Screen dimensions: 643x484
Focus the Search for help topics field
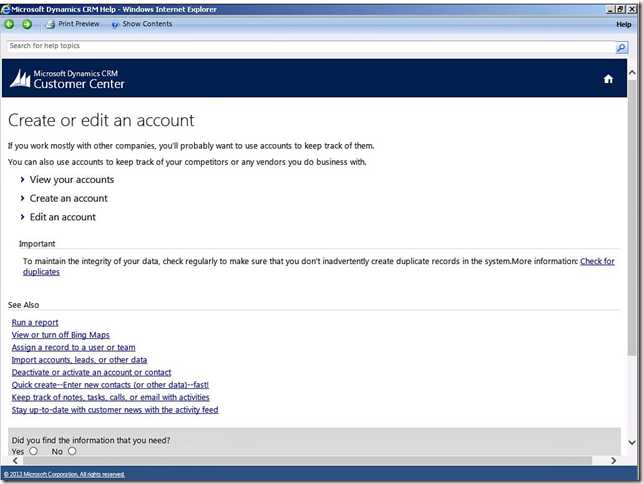[x=311, y=46]
